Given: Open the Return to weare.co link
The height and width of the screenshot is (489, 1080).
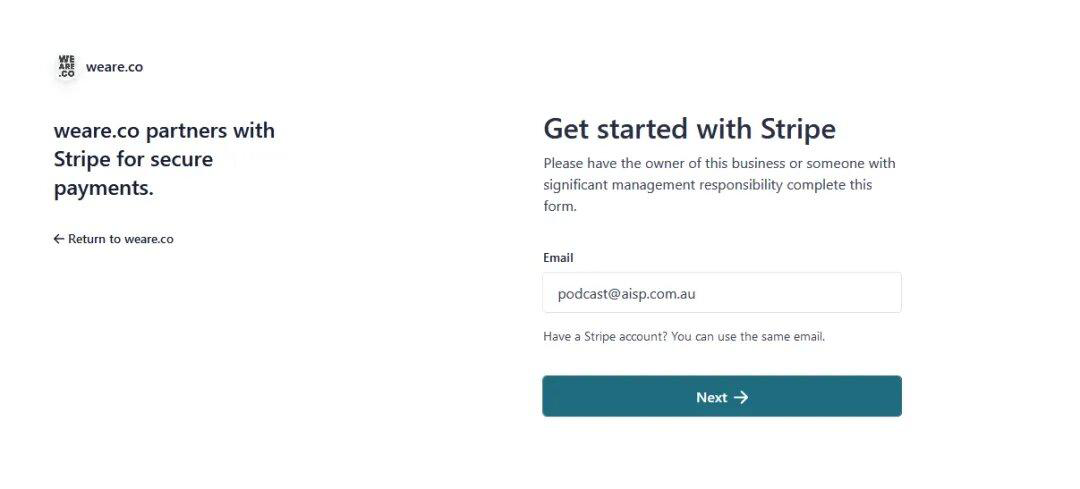Looking at the screenshot, I should click(x=120, y=239).
